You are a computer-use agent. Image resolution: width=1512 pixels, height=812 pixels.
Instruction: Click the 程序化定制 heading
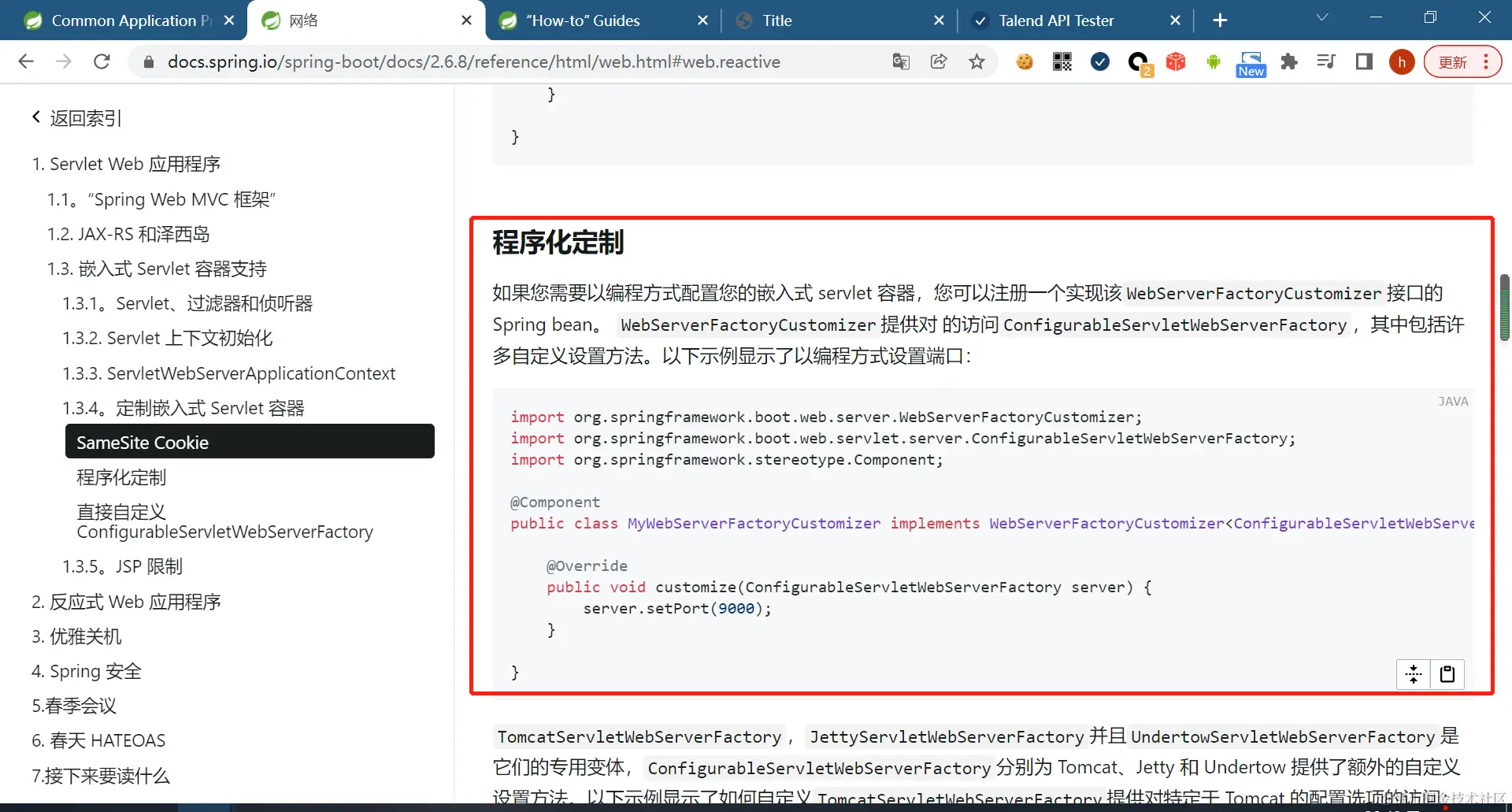pyautogui.click(x=558, y=242)
